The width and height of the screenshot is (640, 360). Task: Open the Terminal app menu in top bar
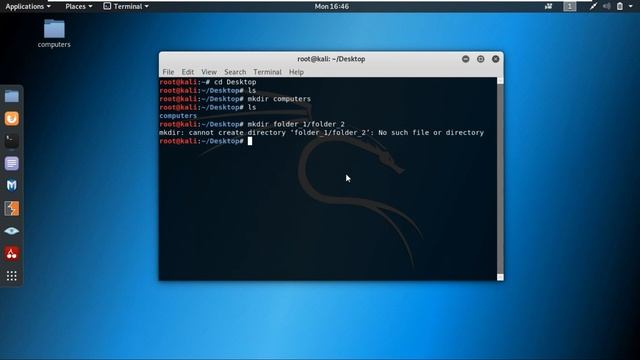coord(126,7)
